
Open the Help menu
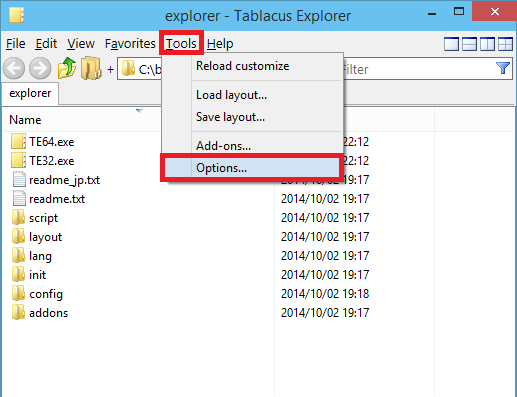(220, 44)
